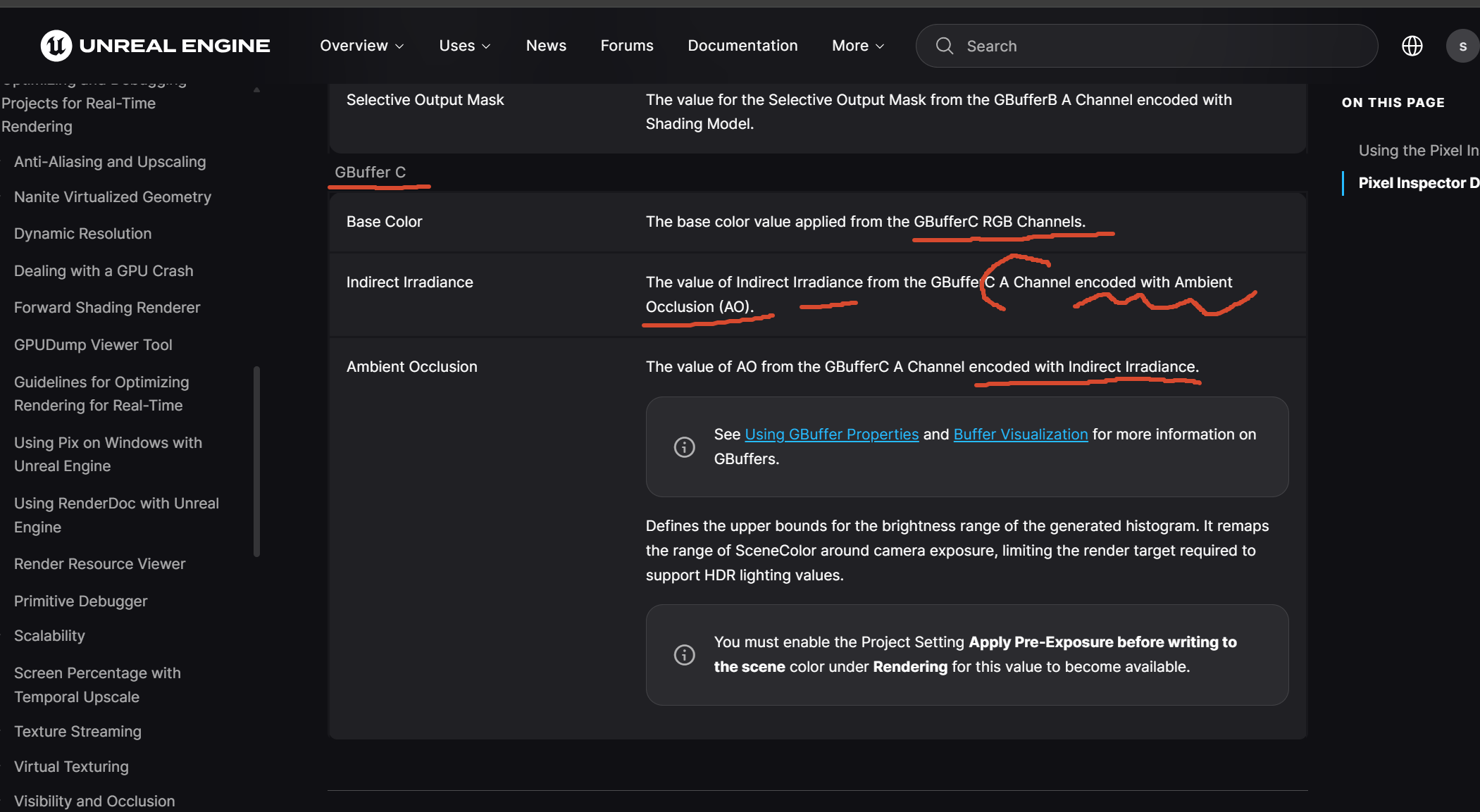
Task: Open Guidelines for Optimizing Rendering for Real-Time
Action: click(x=101, y=394)
